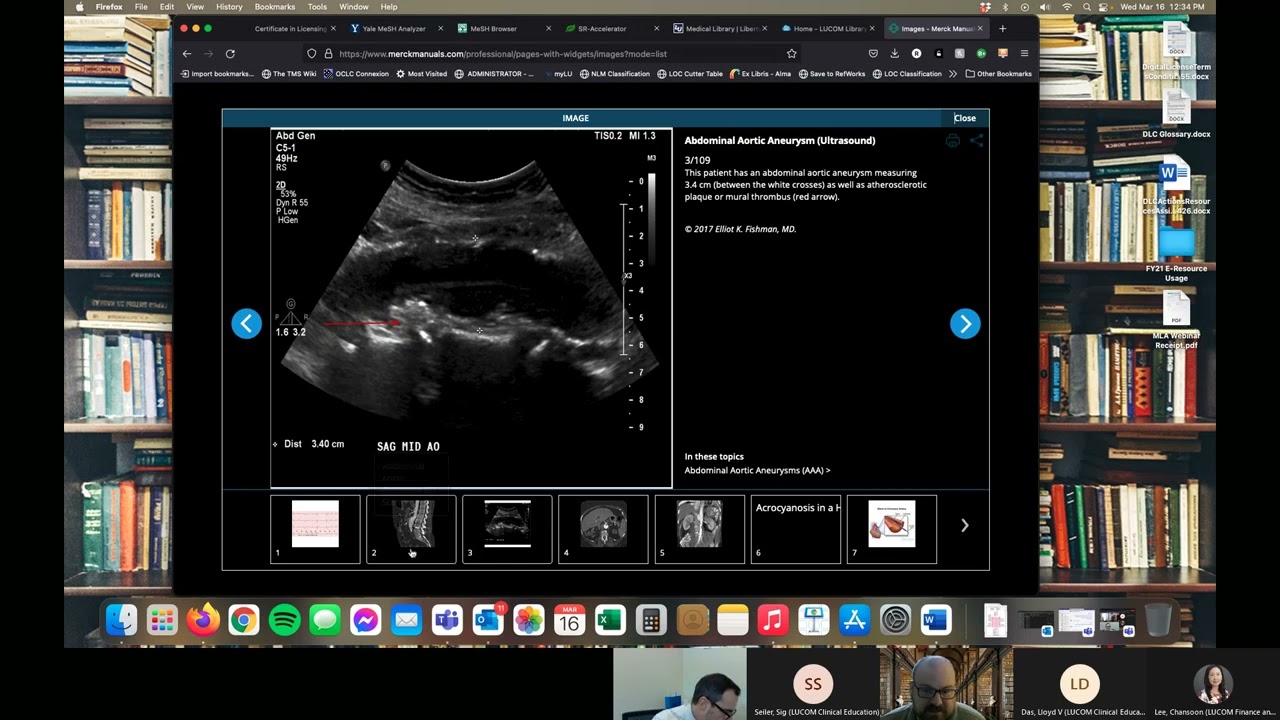1280x720 pixels.
Task: Open Other Bookmarks folder
Action: [998, 74]
